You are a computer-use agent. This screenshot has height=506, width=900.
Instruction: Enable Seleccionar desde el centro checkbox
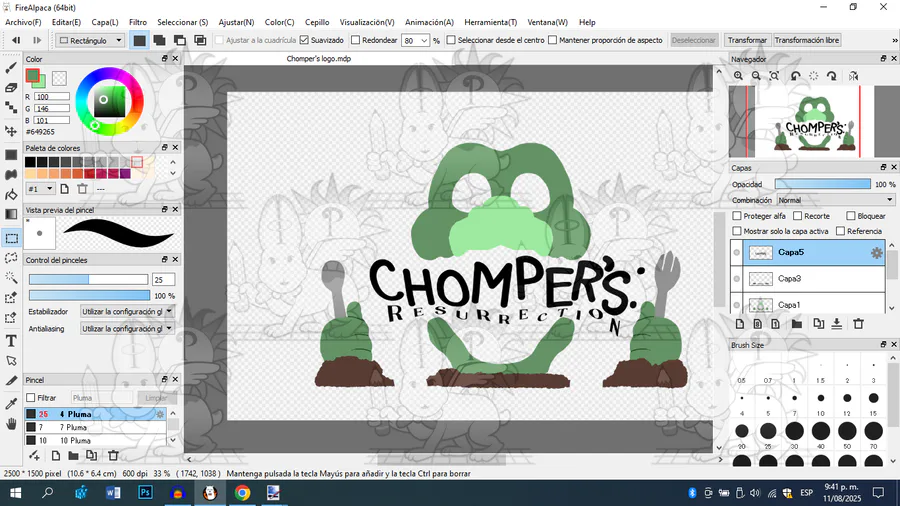tap(451, 40)
